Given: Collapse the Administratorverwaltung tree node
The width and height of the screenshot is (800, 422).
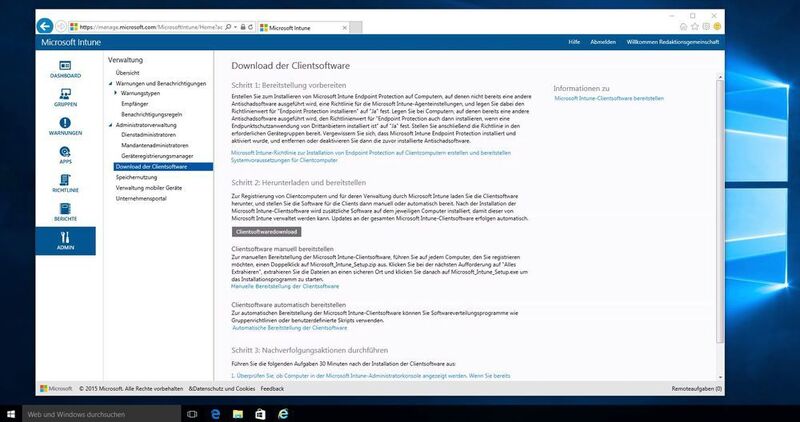Looking at the screenshot, I should point(111,125).
